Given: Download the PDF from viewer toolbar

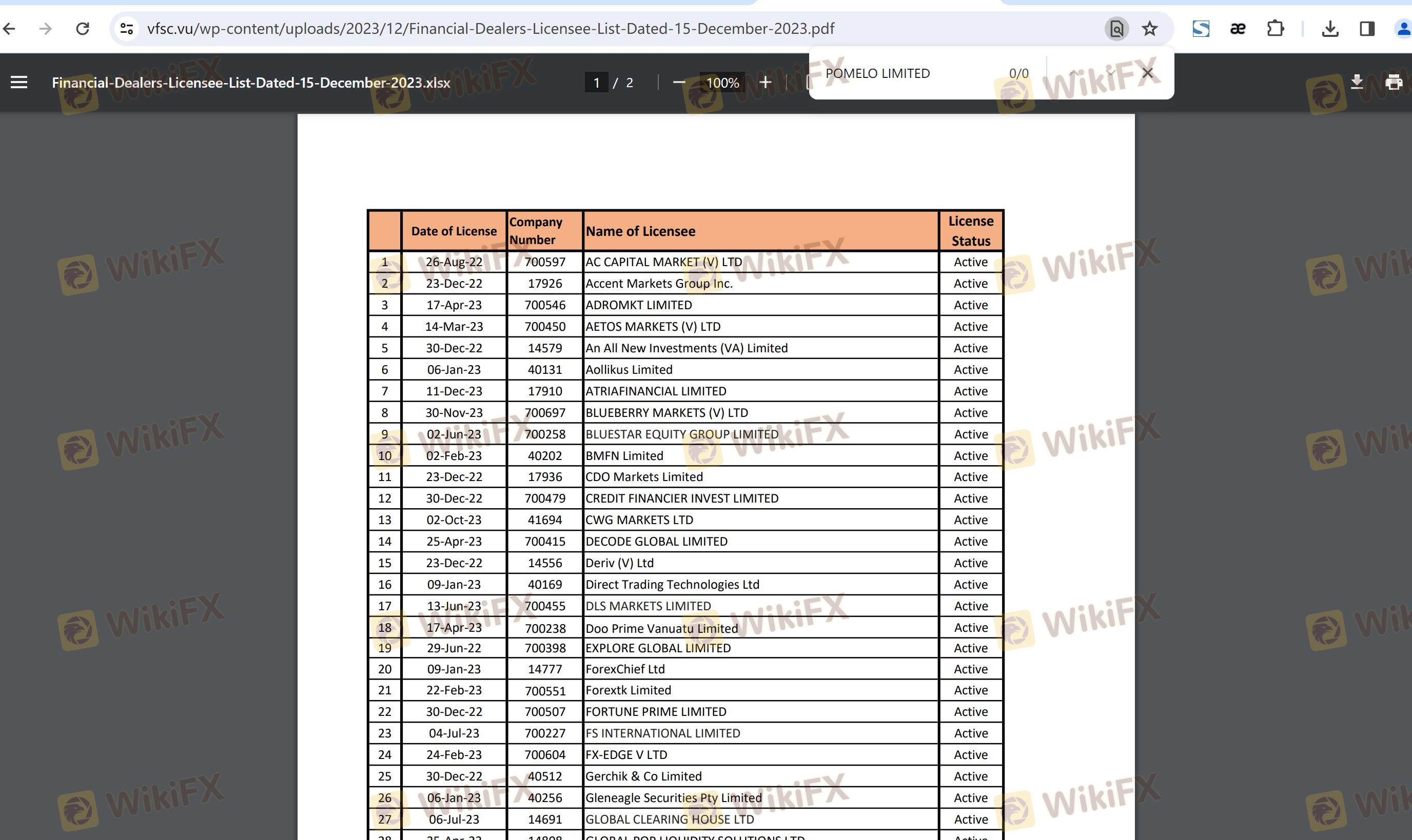Looking at the screenshot, I should pos(1357,82).
